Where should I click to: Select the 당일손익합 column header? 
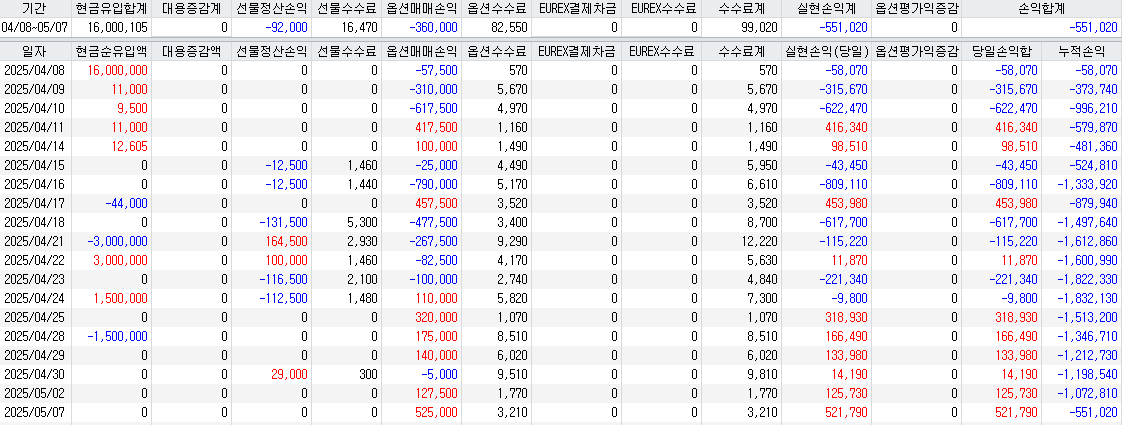tap(1001, 52)
